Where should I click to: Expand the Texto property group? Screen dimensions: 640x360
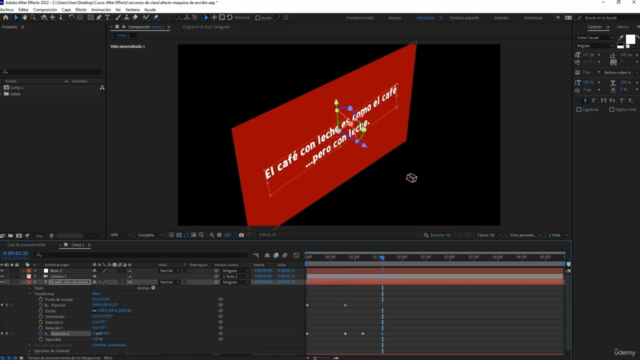click(30, 288)
